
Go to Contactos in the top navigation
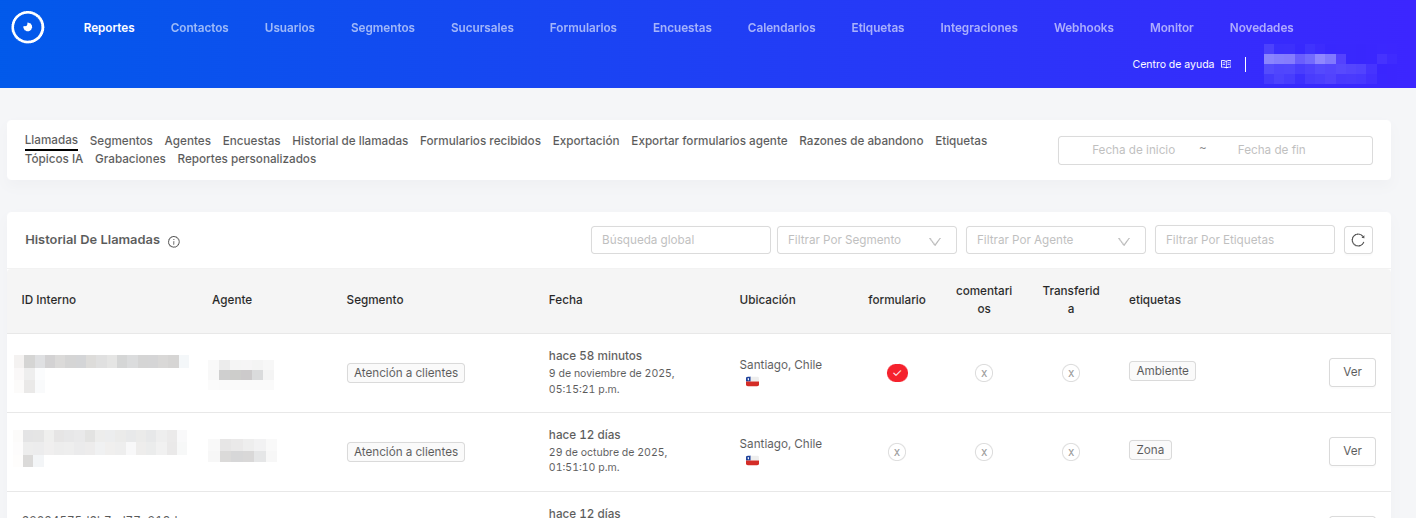pyautogui.click(x=199, y=28)
